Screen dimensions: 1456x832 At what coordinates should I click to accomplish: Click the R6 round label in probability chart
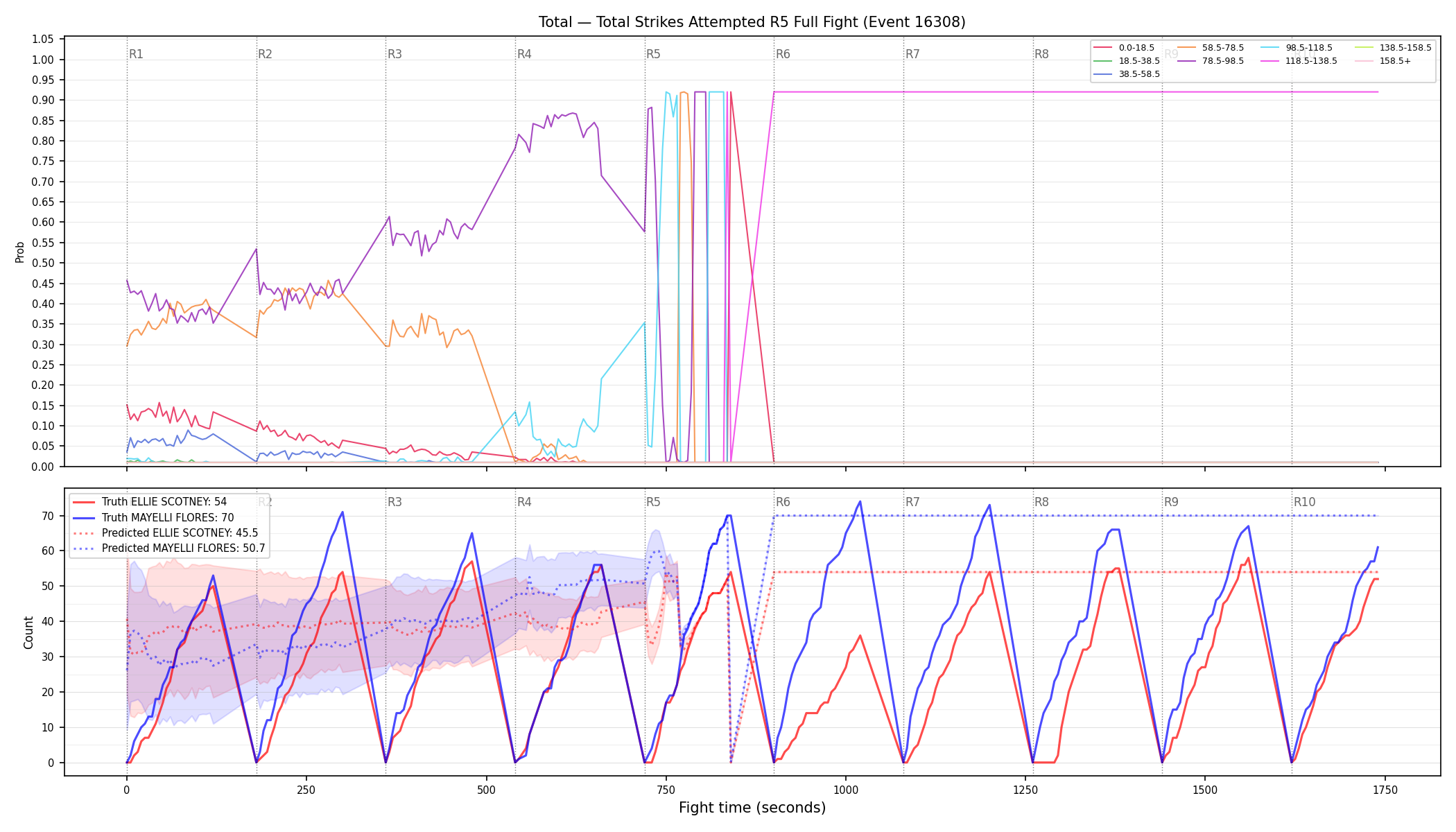pyautogui.click(x=783, y=54)
